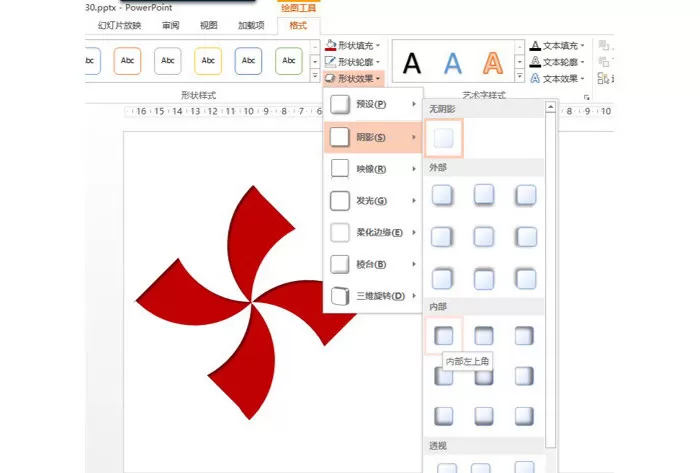This screenshot has height=473, width=700.
Task: Open the 艺术字样式 dialog launcher
Action: [x=587, y=97]
